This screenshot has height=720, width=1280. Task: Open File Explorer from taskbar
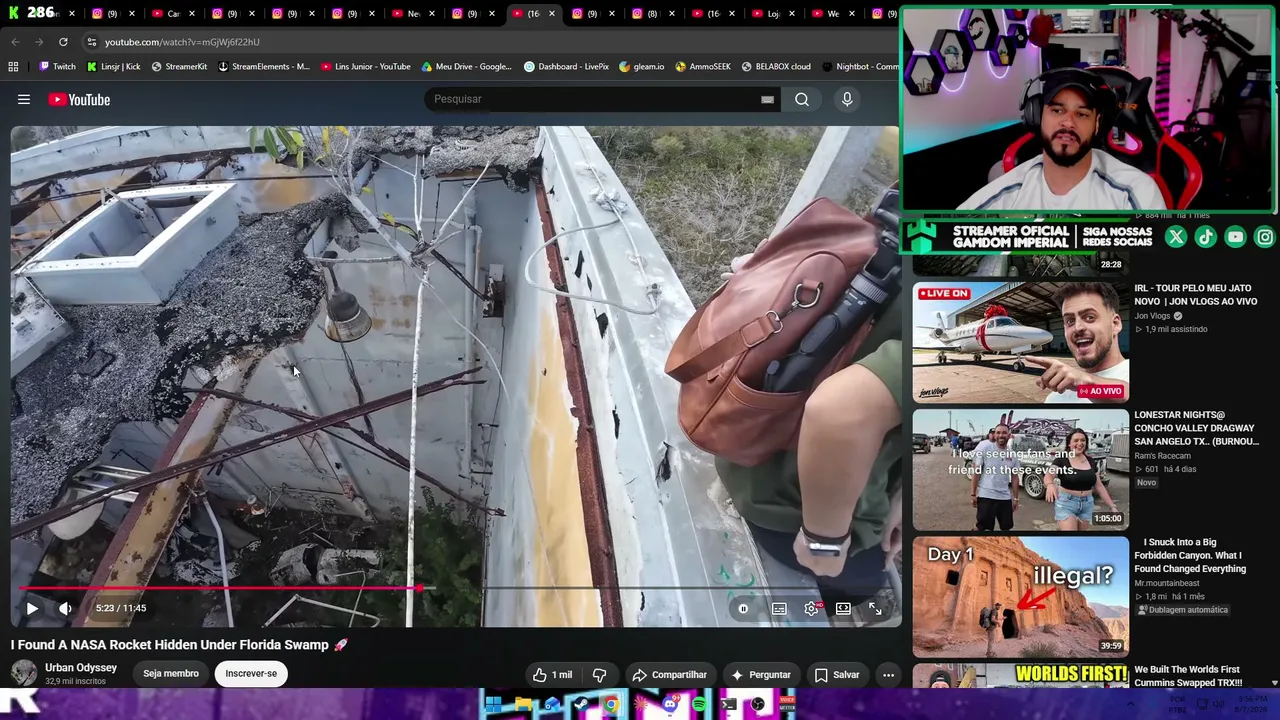523,705
